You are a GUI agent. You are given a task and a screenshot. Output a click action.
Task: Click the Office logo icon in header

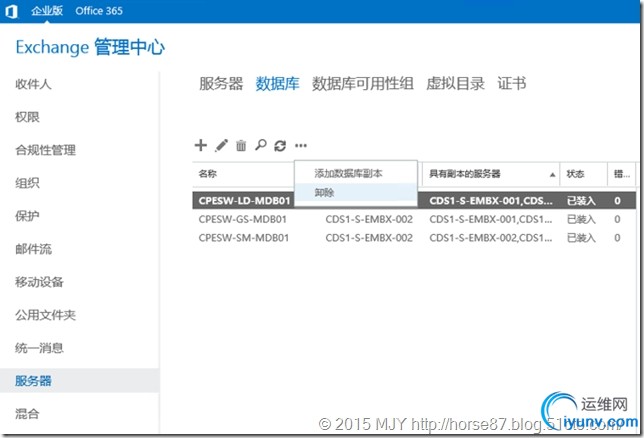pyautogui.click(x=12, y=11)
